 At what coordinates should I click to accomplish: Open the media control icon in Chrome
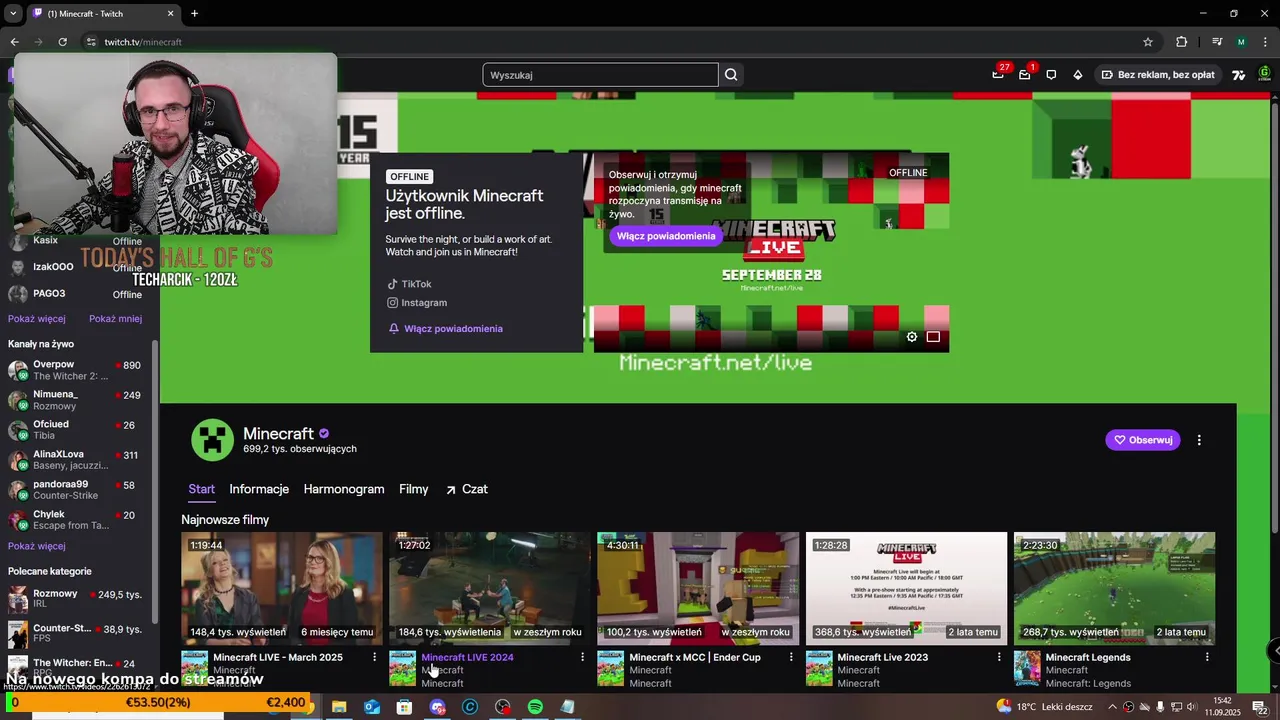point(1217,42)
